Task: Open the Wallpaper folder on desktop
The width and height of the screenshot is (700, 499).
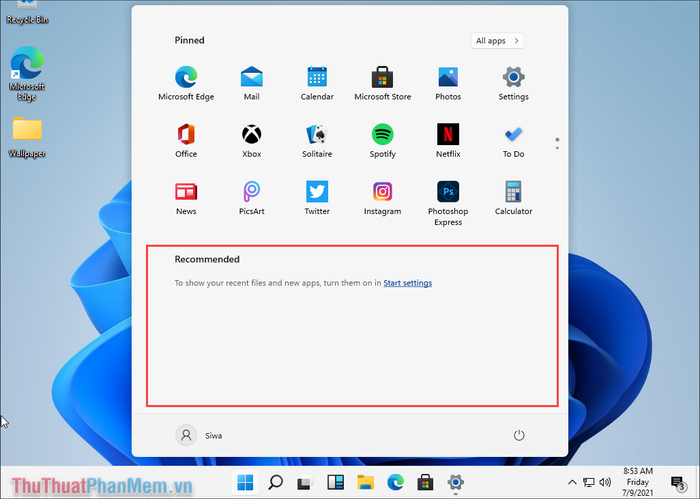Action: point(27,131)
